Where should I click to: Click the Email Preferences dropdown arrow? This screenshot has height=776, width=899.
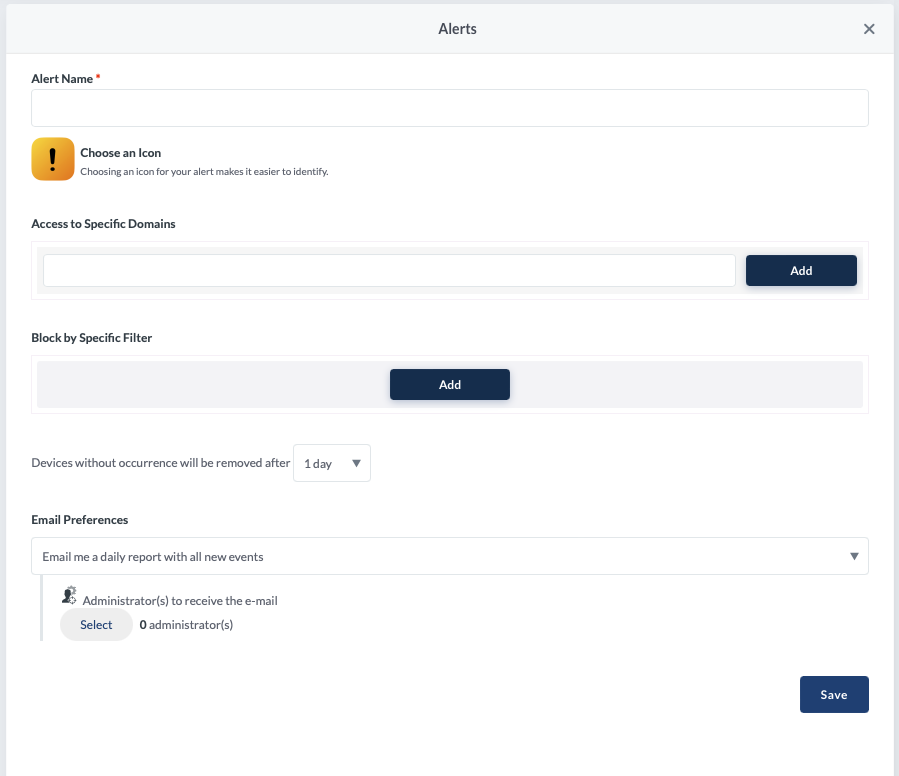(854, 556)
